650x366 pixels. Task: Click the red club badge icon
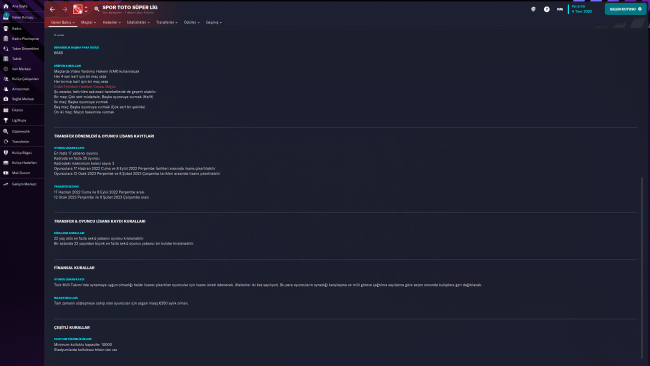pos(78,9)
